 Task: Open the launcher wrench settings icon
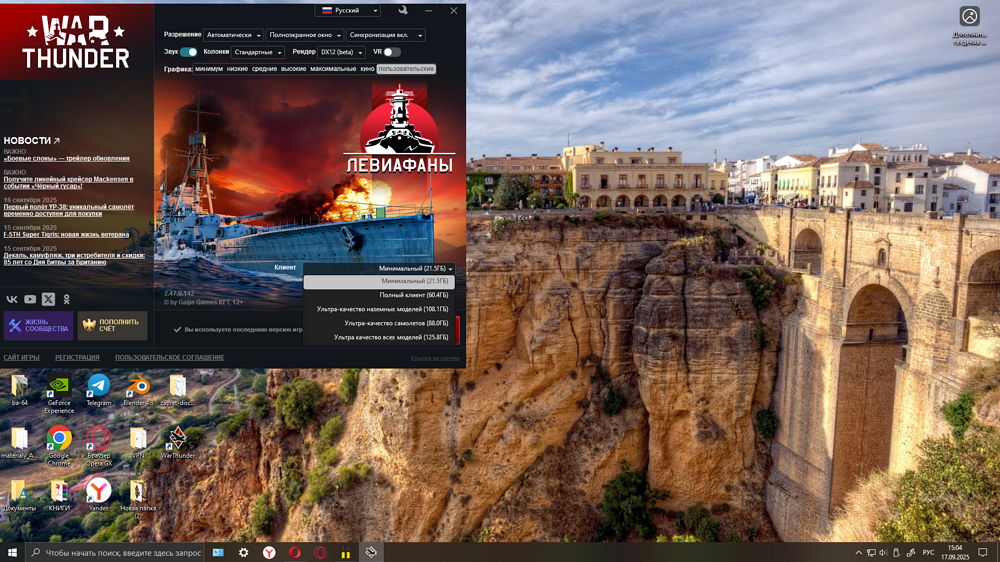coord(402,10)
